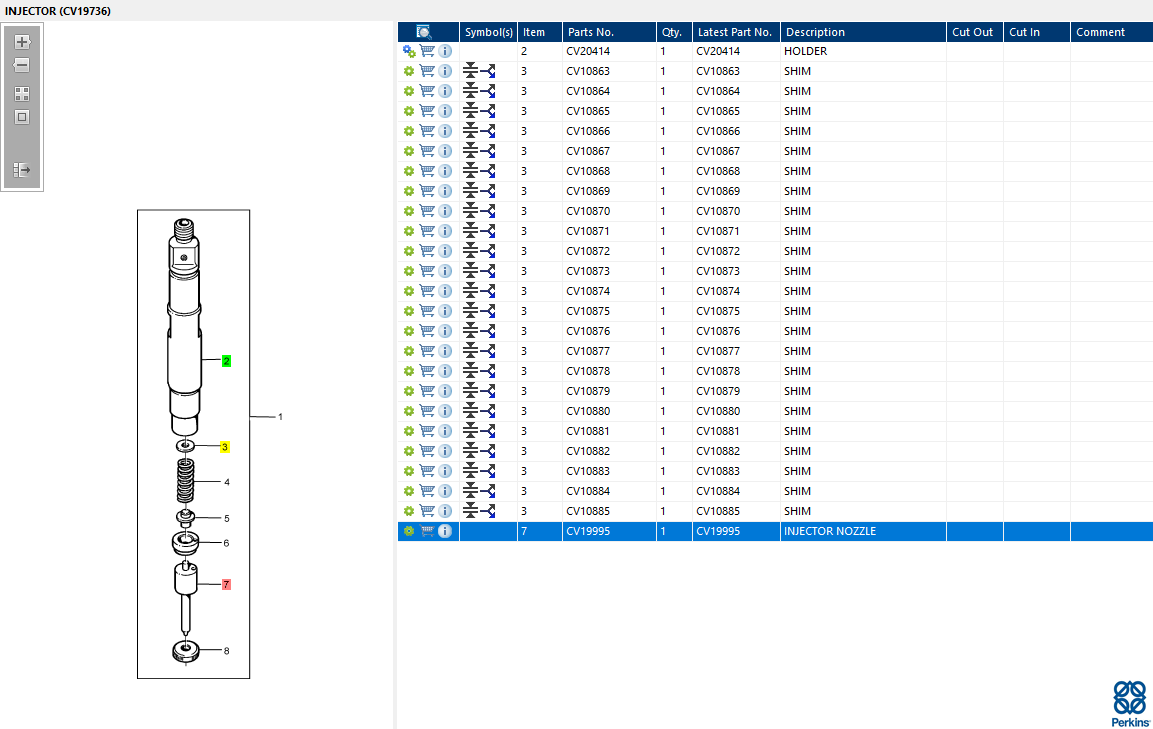Click callout 6 on the diagram
Image resolution: width=1153 pixels, height=729 pixels.
(x=226, y=543)
